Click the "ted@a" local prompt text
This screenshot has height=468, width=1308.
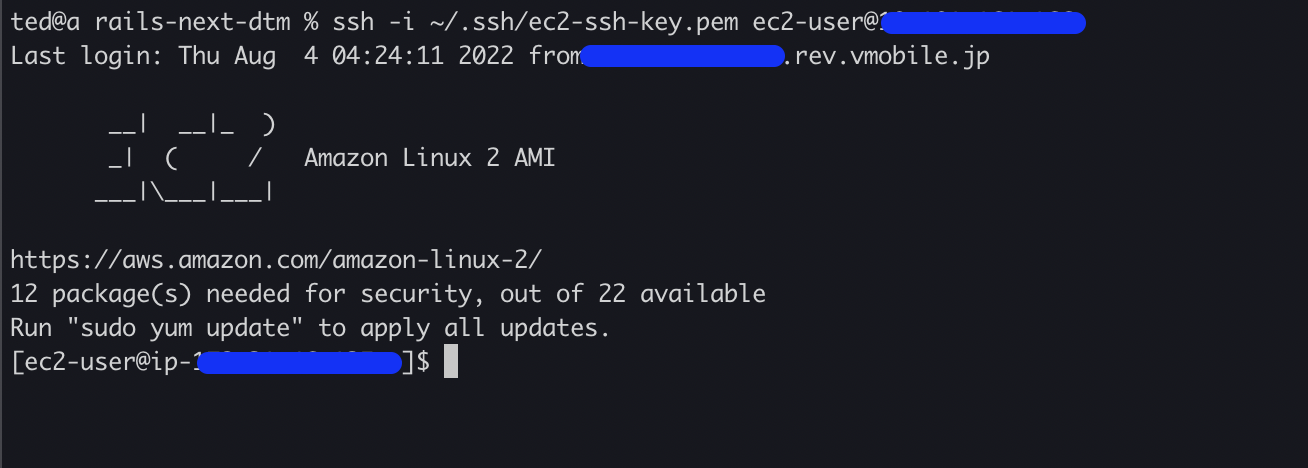pos(45,22)
